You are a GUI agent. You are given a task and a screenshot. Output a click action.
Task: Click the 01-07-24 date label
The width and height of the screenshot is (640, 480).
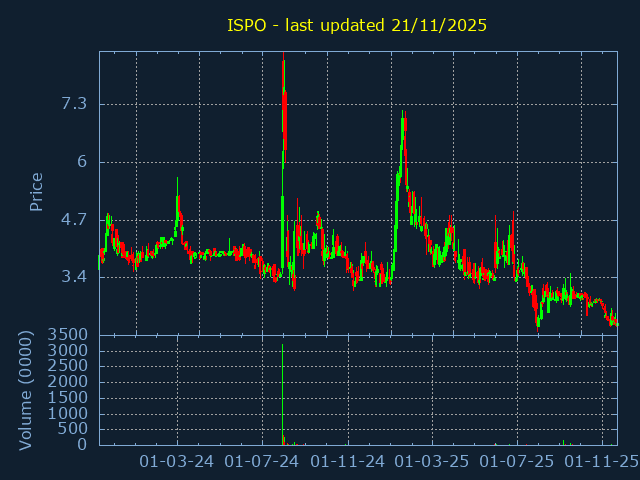point(262,462)
